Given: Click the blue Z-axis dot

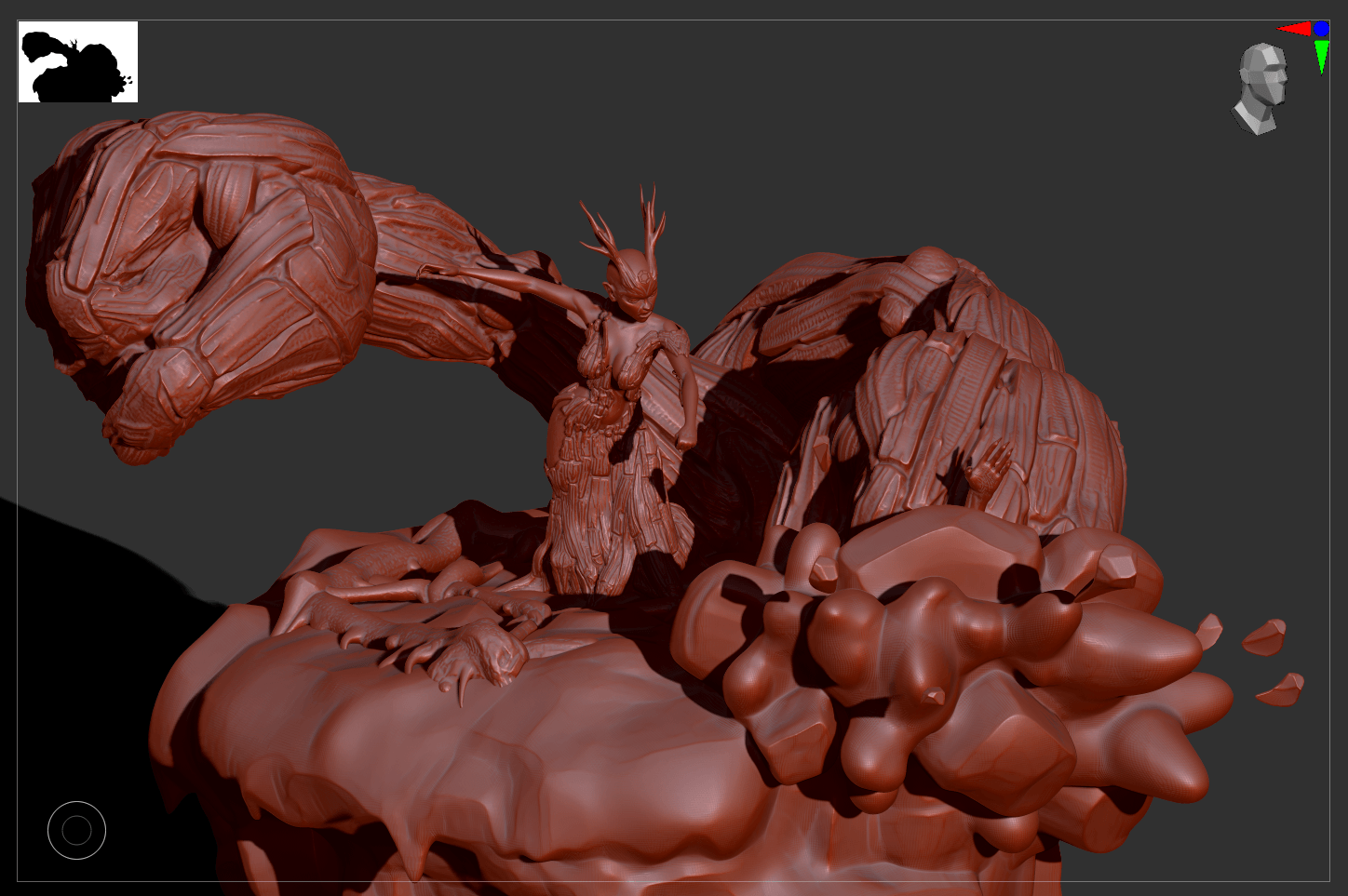Looking at the screenshot, I should (1321, 29).
